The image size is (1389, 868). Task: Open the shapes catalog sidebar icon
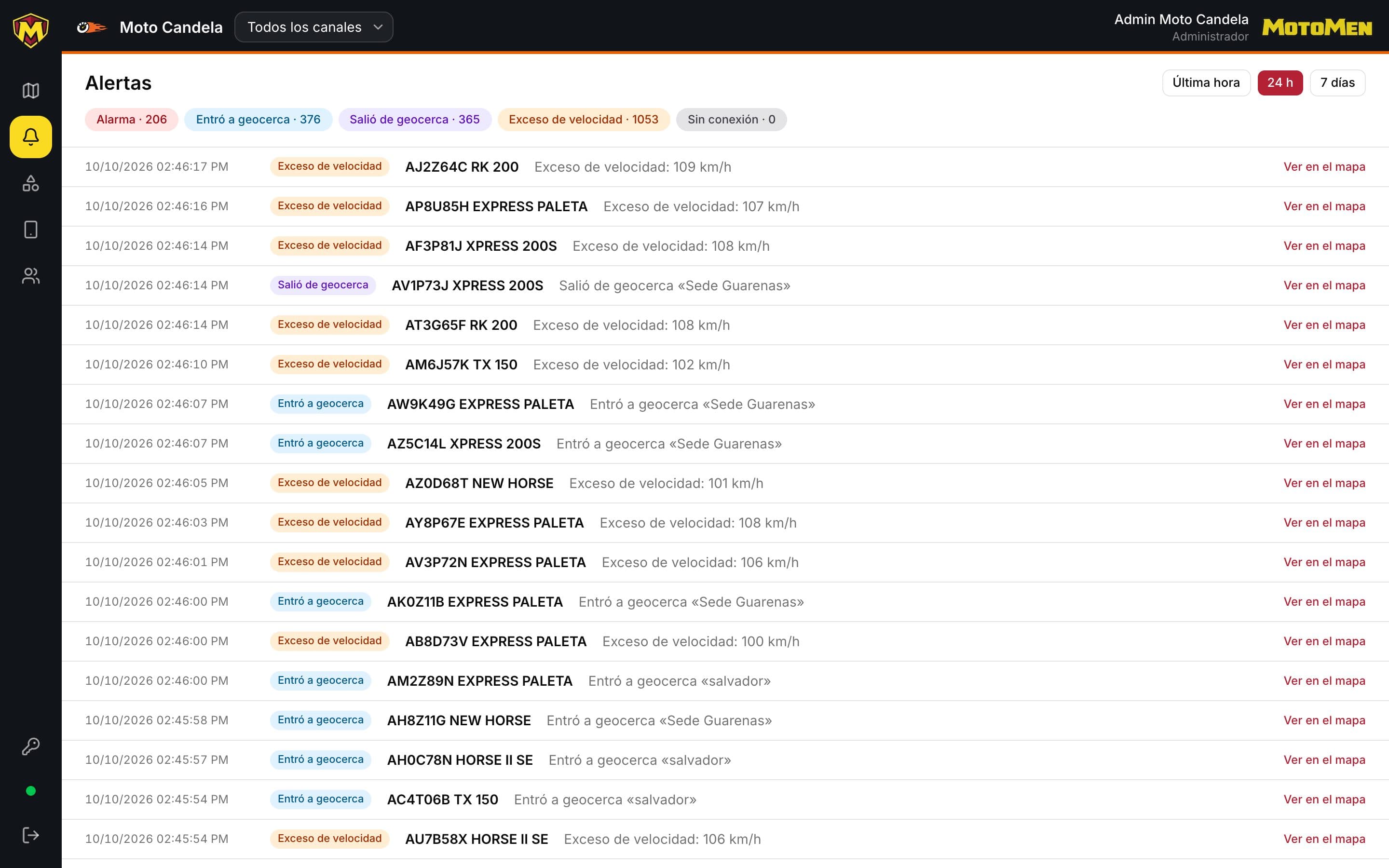tap(30, 184)
